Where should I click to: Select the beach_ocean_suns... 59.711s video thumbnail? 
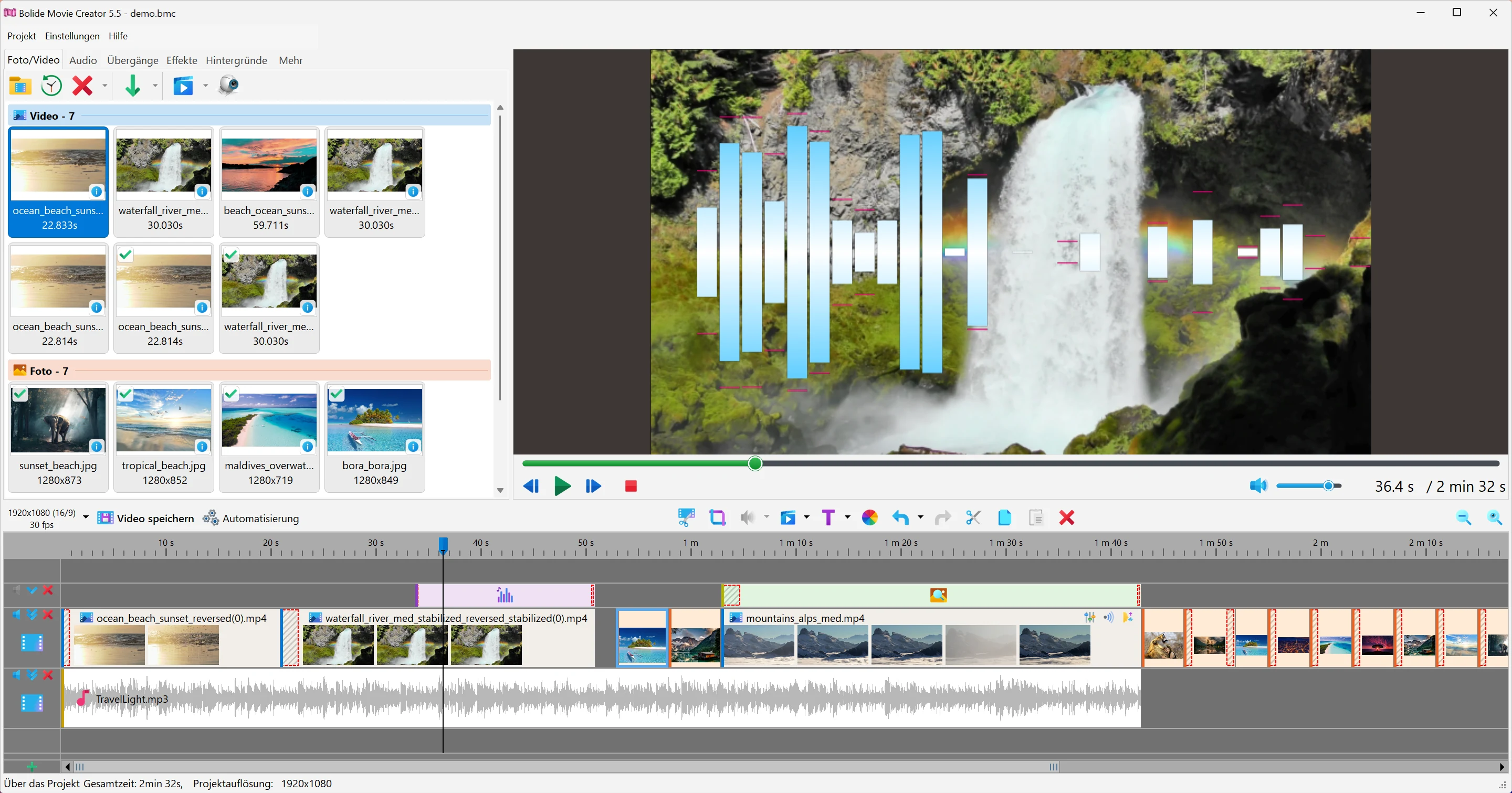[269, 183]
